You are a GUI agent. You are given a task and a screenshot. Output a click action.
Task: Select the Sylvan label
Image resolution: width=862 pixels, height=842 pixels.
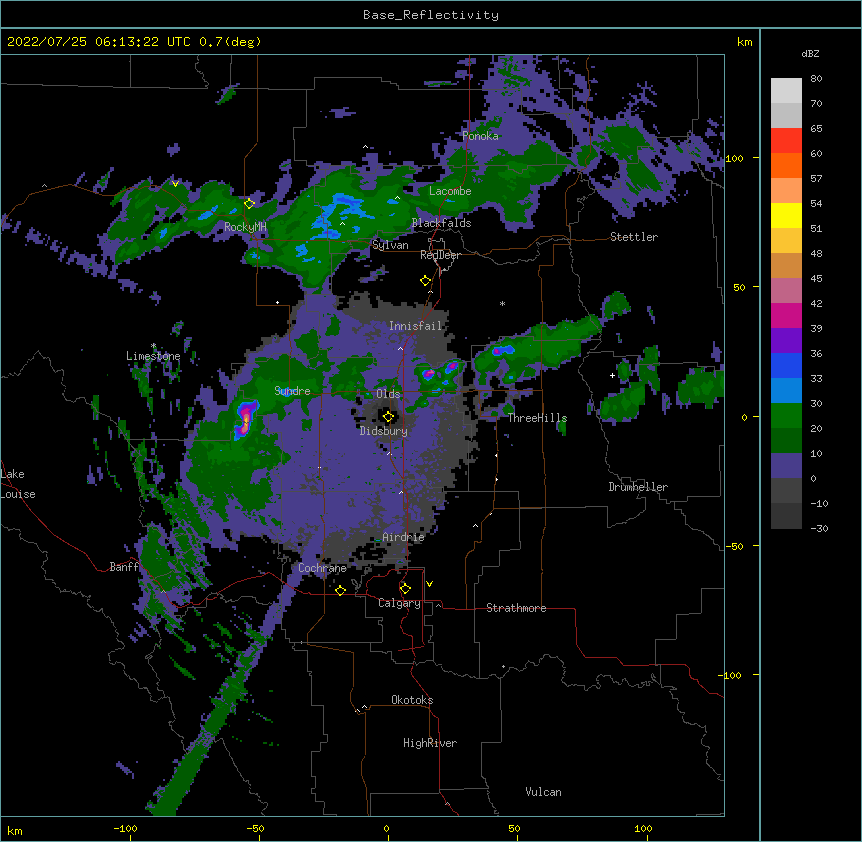click(x=390, y=245)
